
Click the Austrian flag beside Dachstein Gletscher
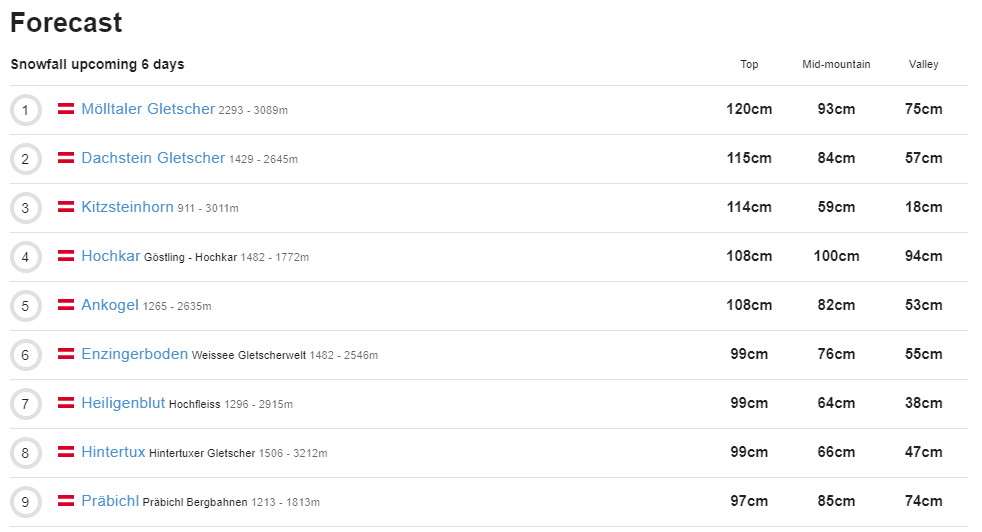[66, 158]
